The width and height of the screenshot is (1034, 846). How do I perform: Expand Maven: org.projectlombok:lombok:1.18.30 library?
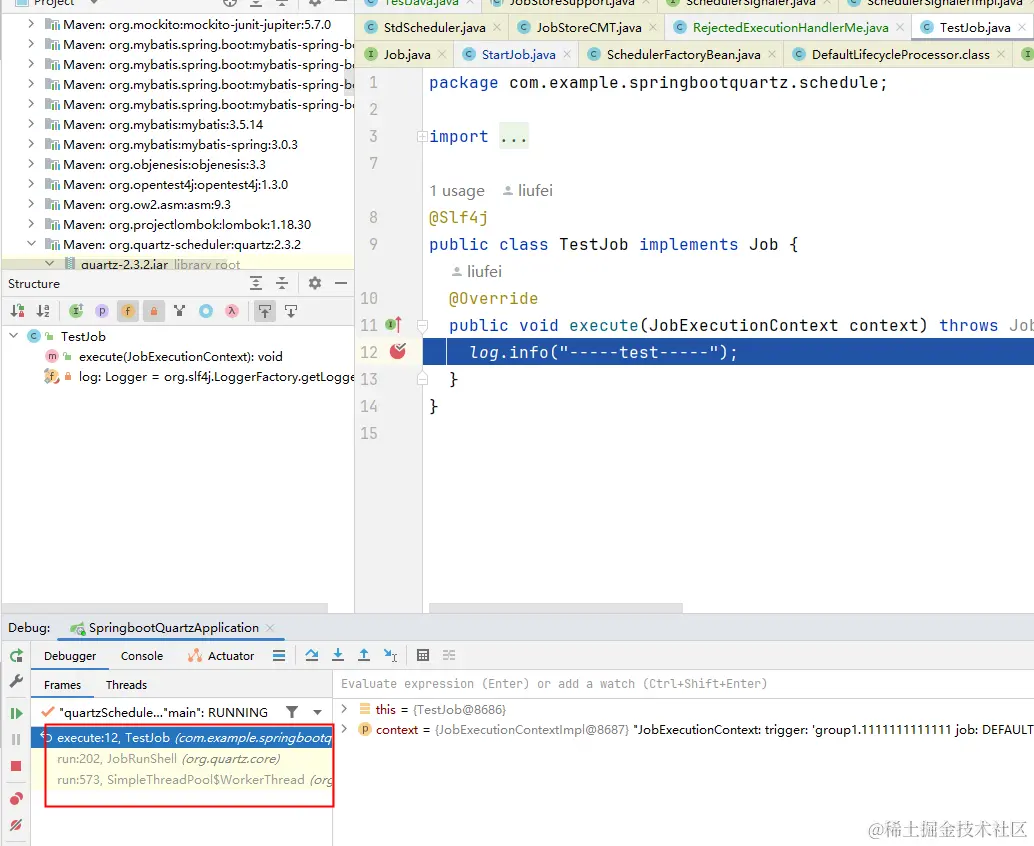point(31,224)
